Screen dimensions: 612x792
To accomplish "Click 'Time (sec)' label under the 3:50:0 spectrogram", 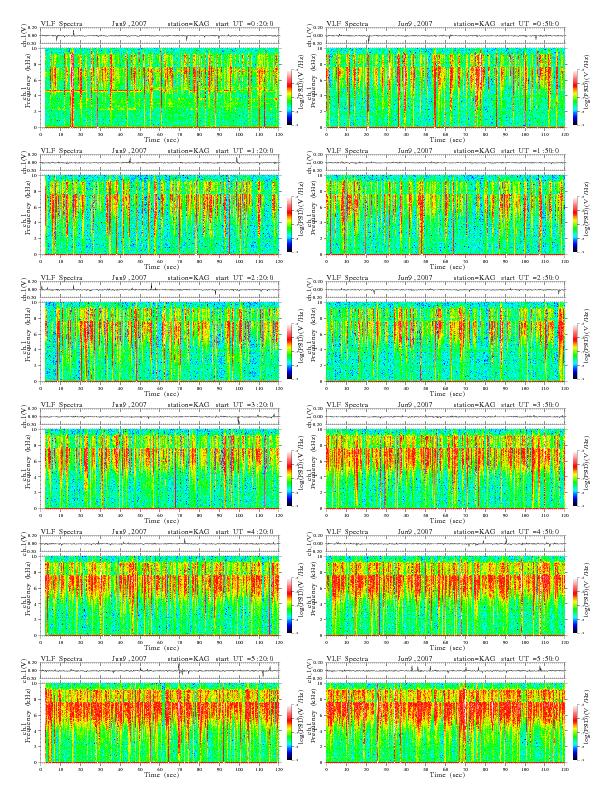I will click(x=447, y=520).
